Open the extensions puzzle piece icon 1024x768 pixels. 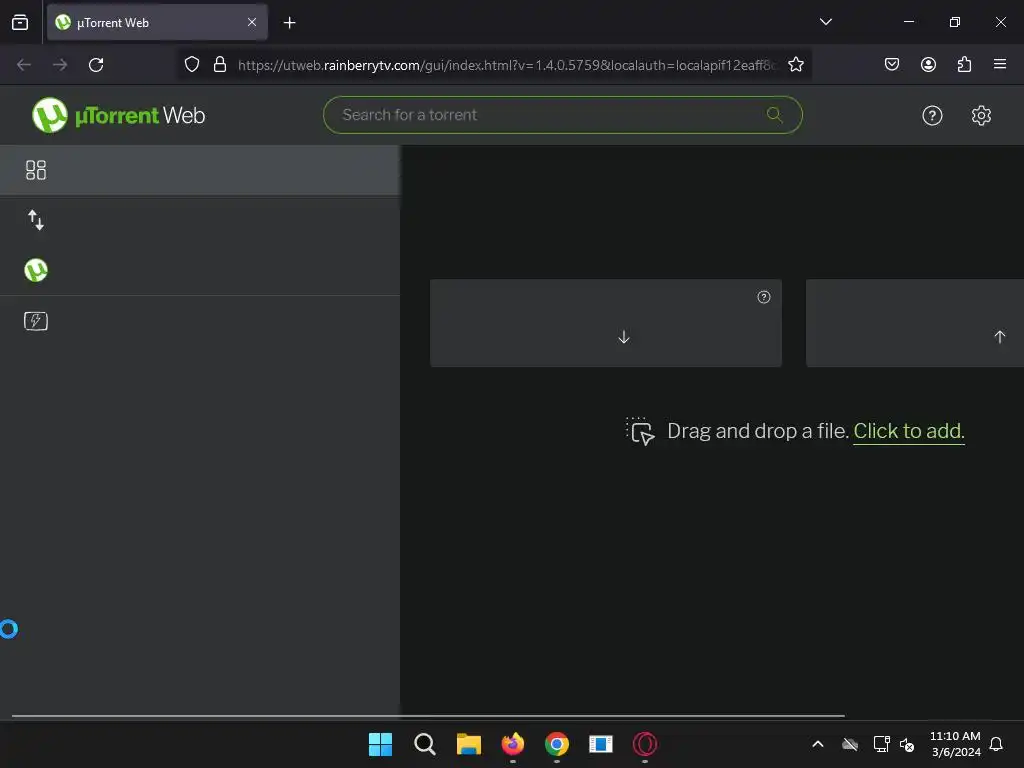[x=964, y=64]
